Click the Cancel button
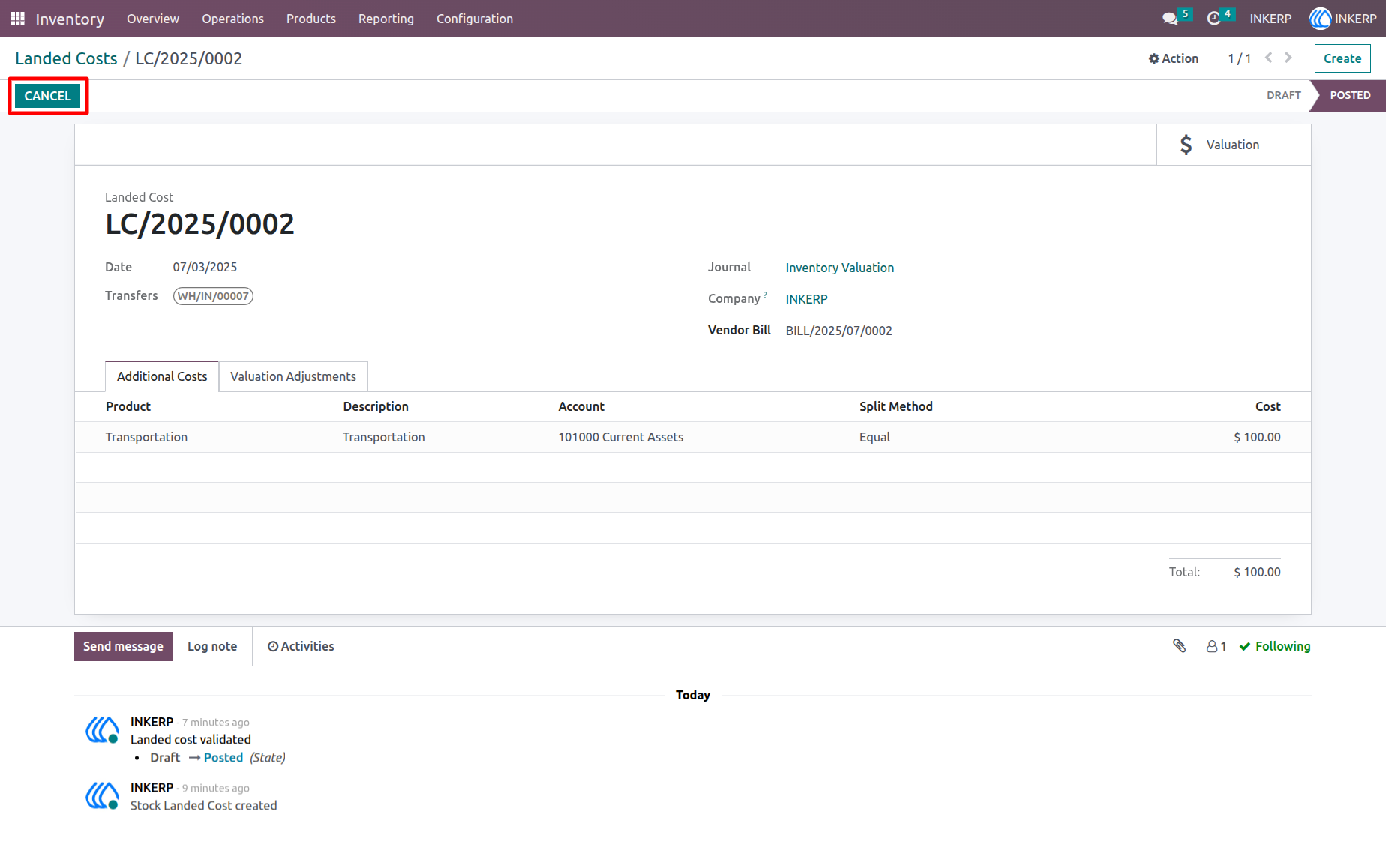The width and height of the screenshot is (1386, 868). pos(48,96)
